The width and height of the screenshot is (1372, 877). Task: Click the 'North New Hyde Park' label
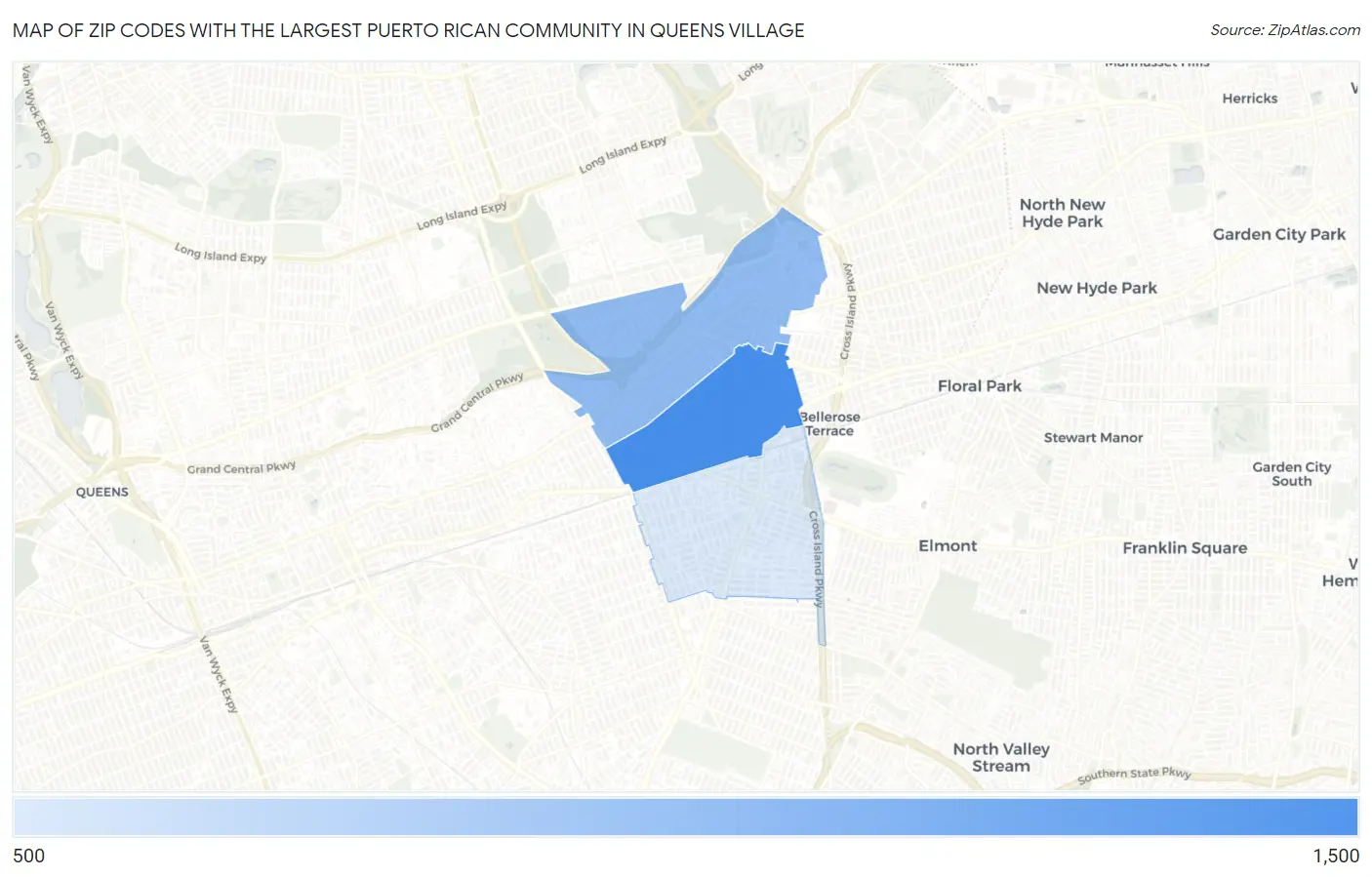(1063, 213)
